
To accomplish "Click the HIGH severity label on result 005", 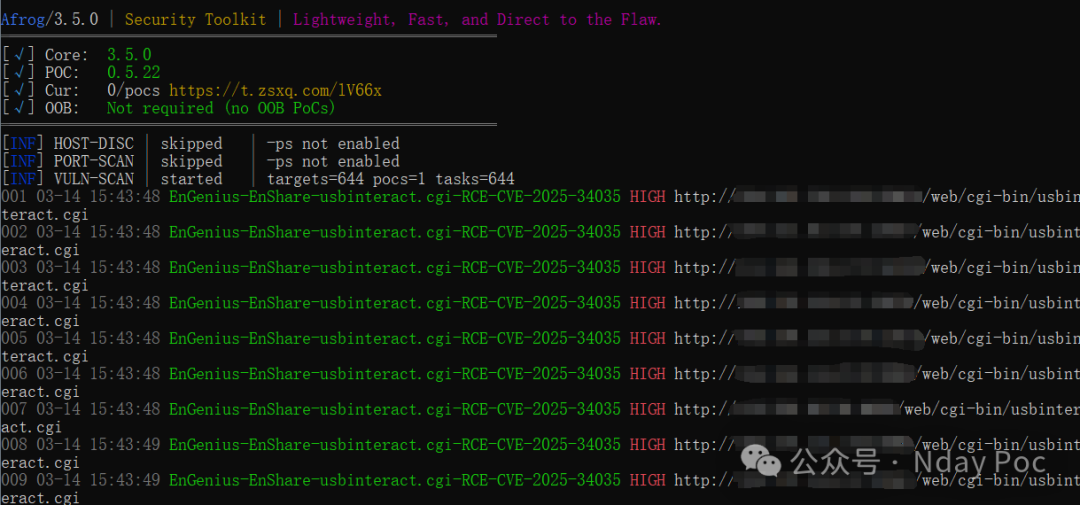I will pos(647,338).
